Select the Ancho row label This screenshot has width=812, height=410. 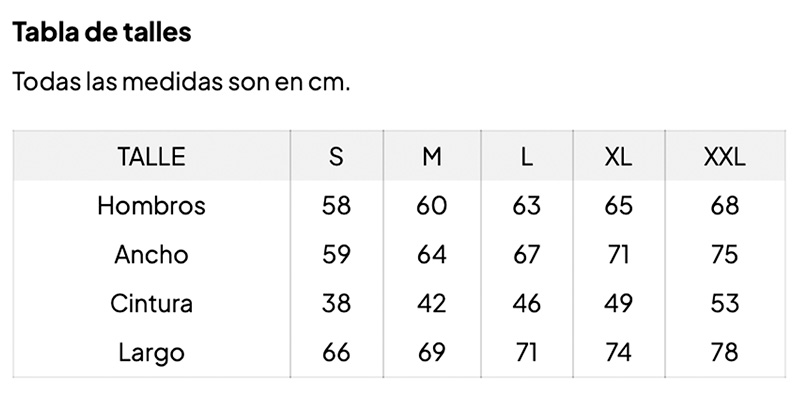(151, 255)
